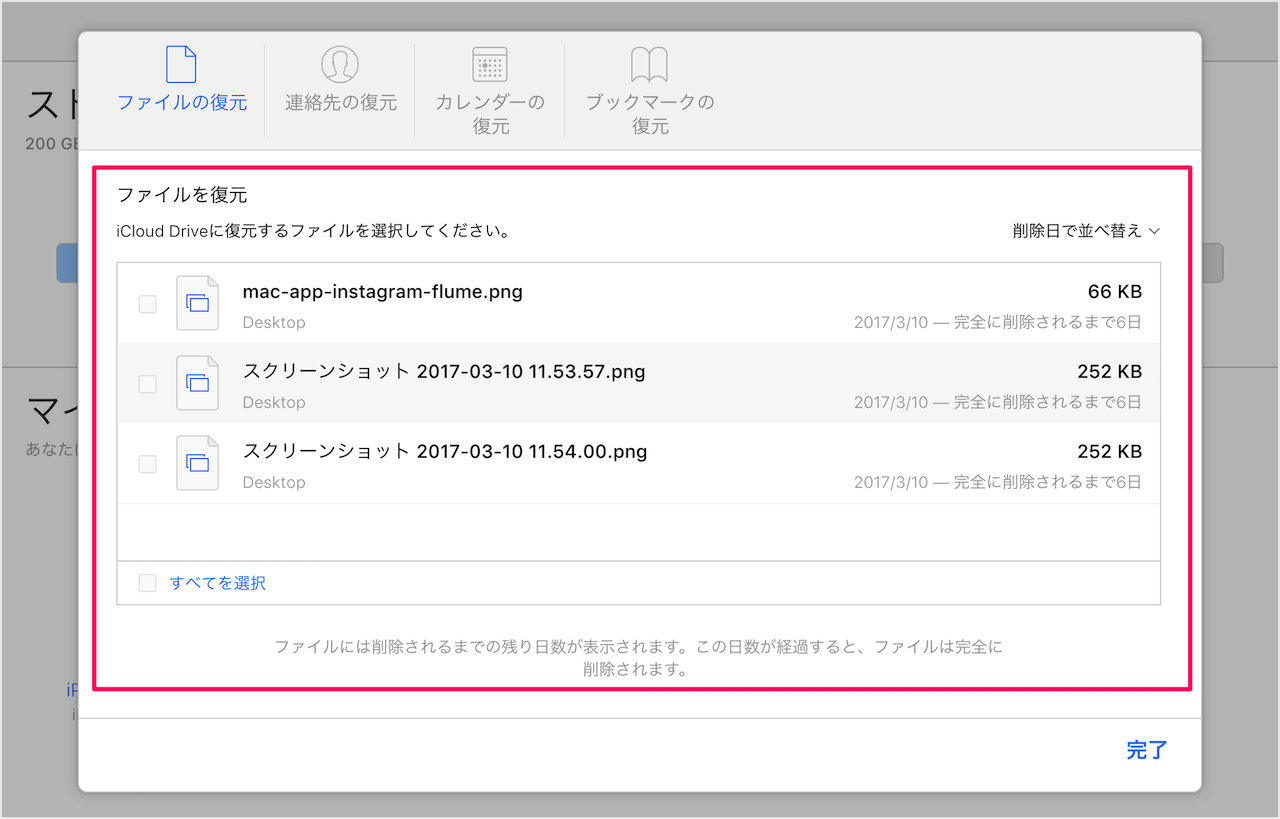Click the すべてを選択 link text
This screenshot has height=819, width=1280.
tap(218, 583)
